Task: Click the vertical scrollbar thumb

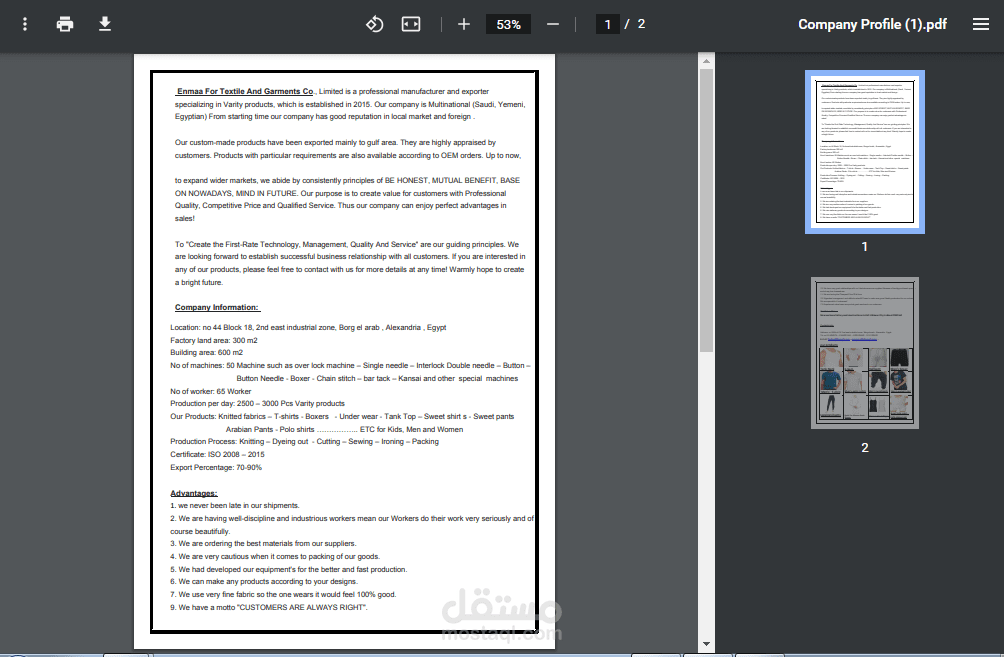Action: pos(706,210)
